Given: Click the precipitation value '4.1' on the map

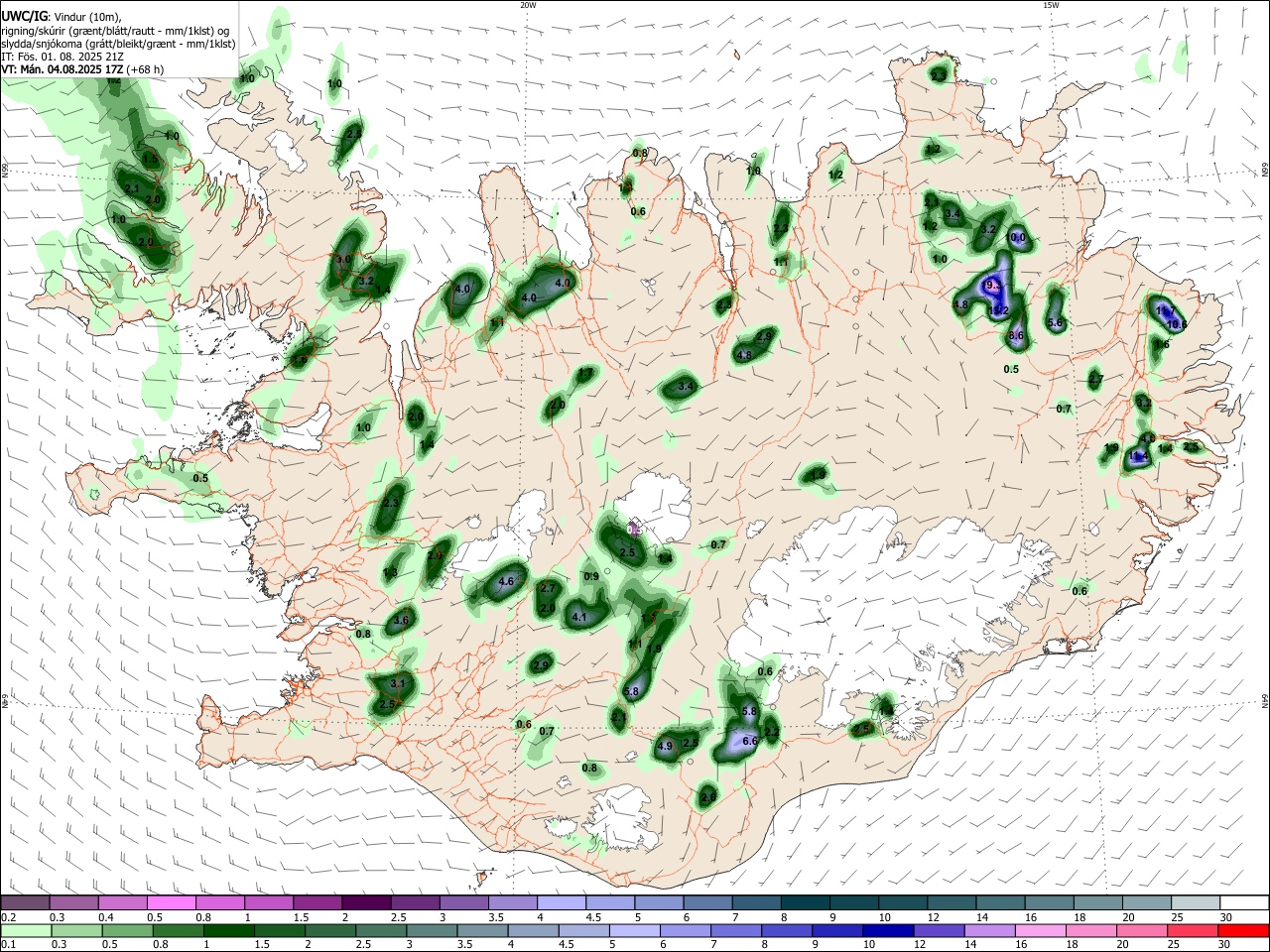Looking at the screenshot, I should click(580, 617).
